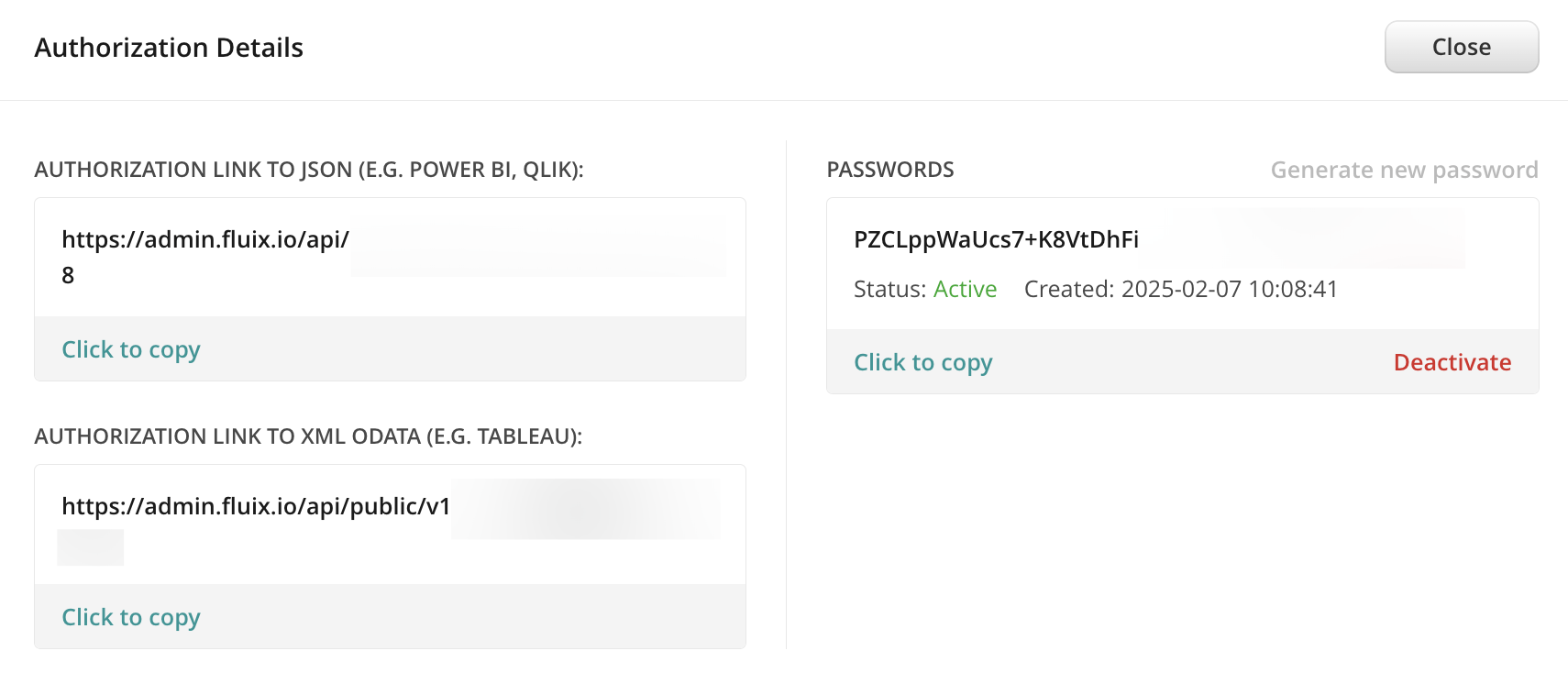Click the "Status:" label in the password card
Viewport: 1568px width, 673px height.
click(x=889, y=289)
